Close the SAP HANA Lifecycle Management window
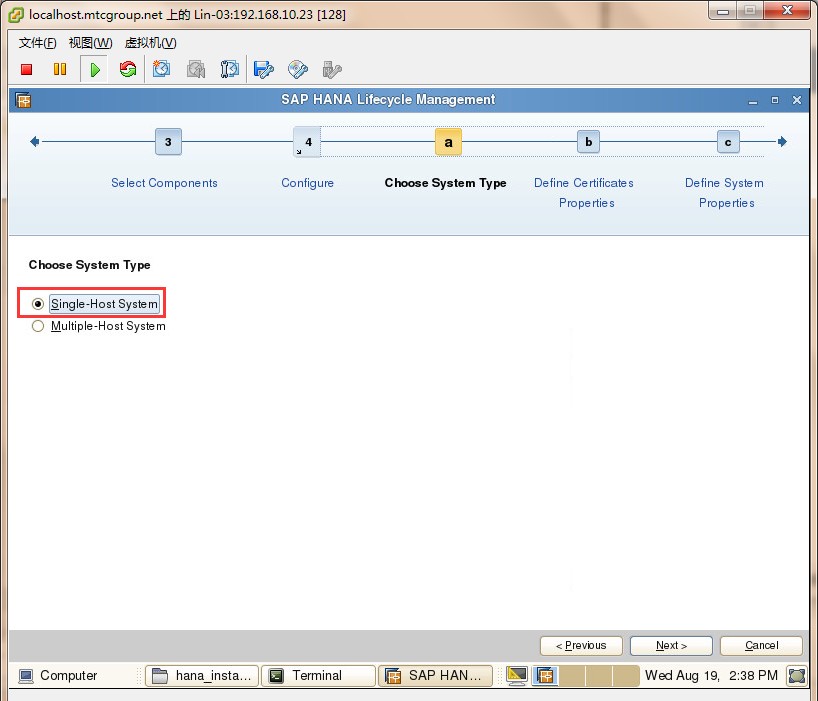818x701 pixels. (x=797, y=100)
